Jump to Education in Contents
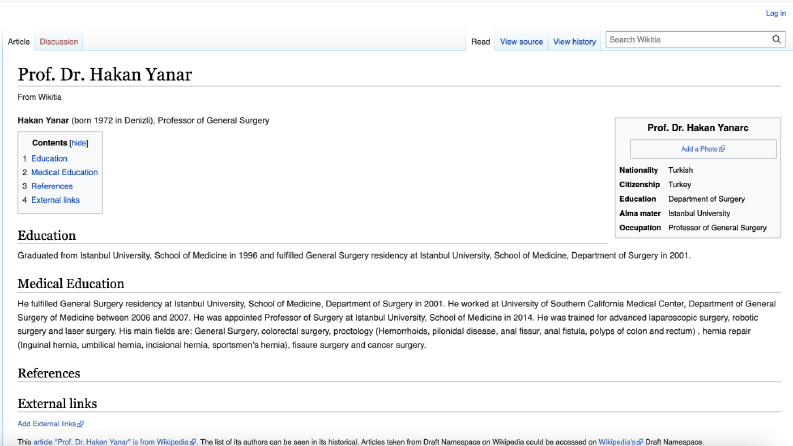Image resolution: width=793 pixels, height=446 pixels. [49, 158]
